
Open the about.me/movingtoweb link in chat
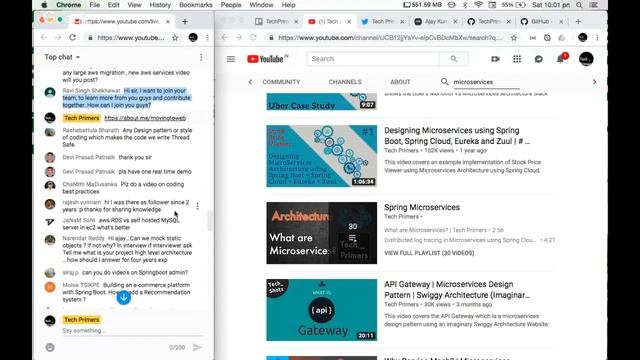pyautogui.click(x=145, y=118)
